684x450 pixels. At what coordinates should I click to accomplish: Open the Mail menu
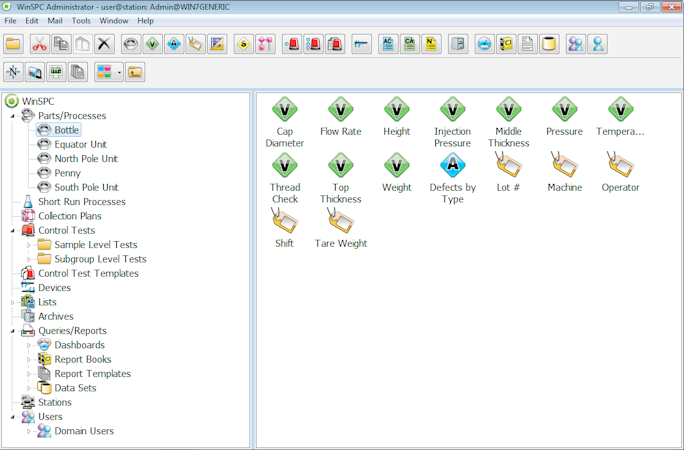[x=55, y=20]
